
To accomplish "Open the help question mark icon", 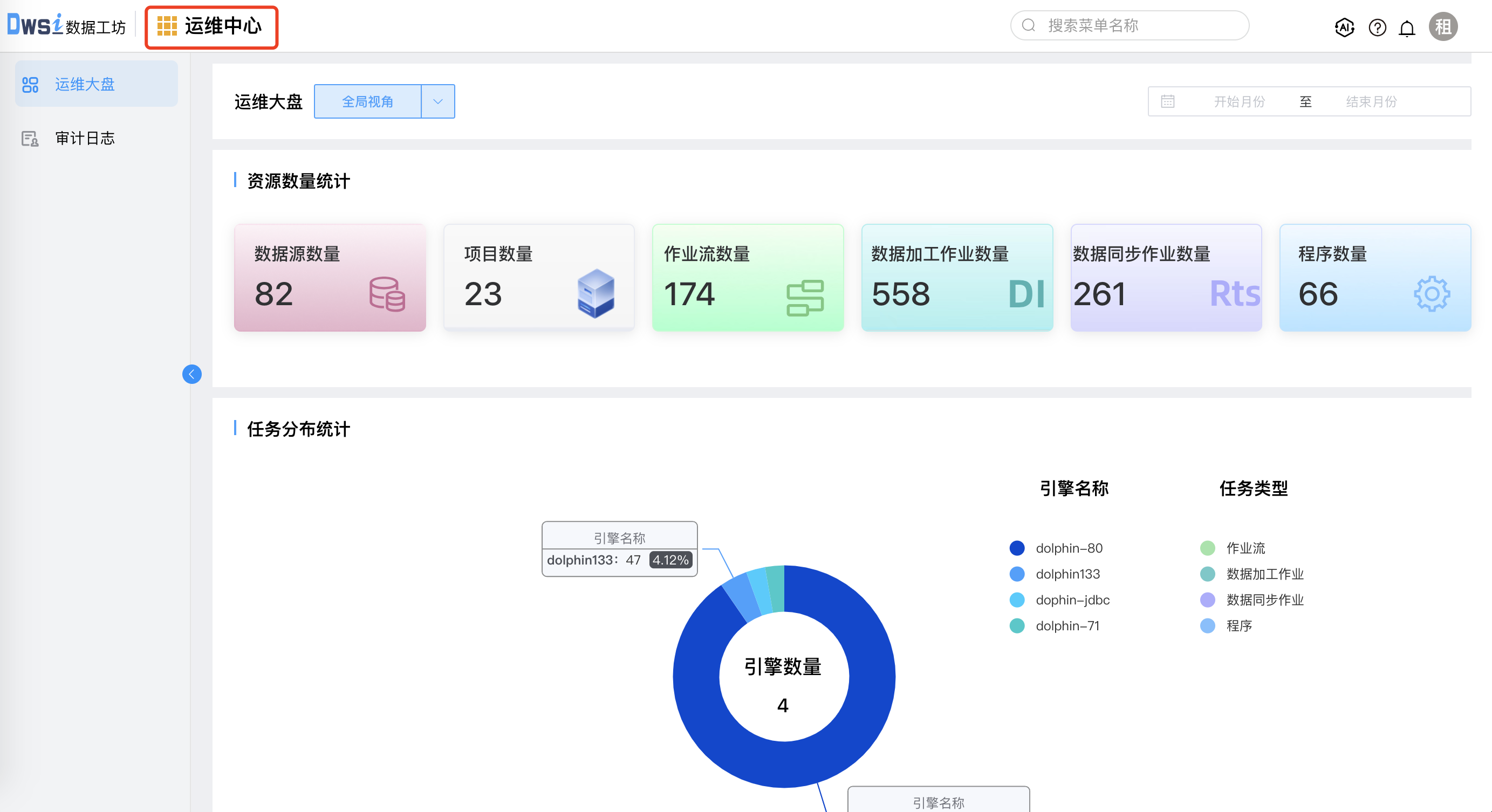I will [x=1377, y=26].
